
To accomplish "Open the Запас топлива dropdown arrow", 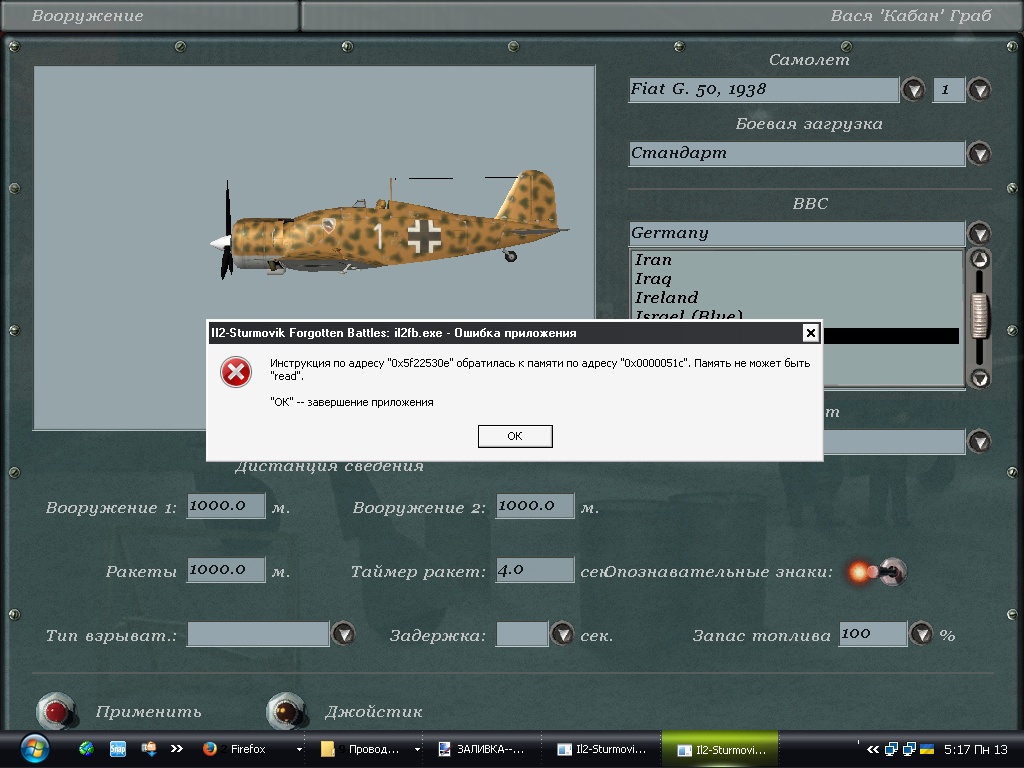I will point(921,633).
